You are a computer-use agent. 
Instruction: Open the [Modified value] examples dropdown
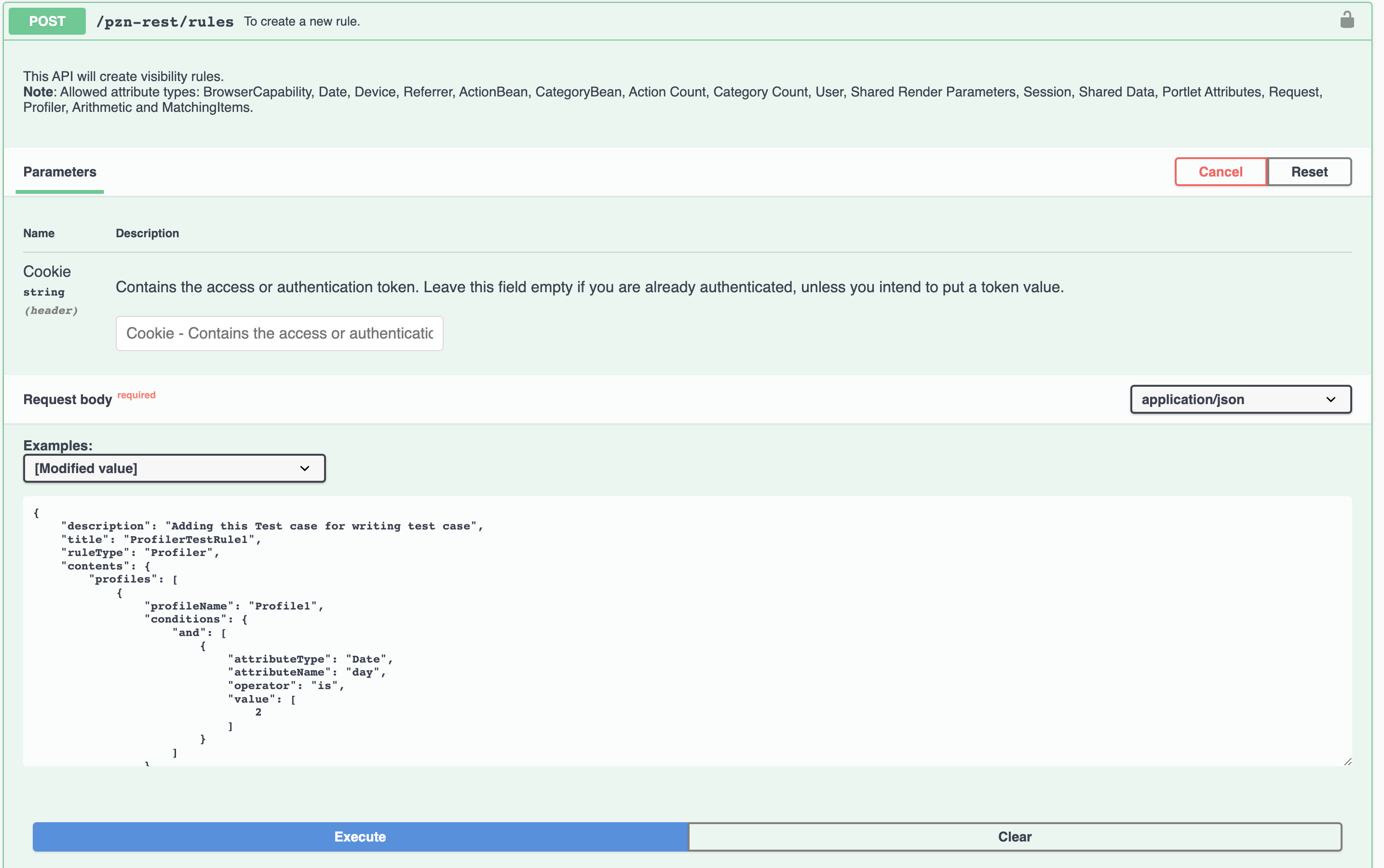click(174, 468)
